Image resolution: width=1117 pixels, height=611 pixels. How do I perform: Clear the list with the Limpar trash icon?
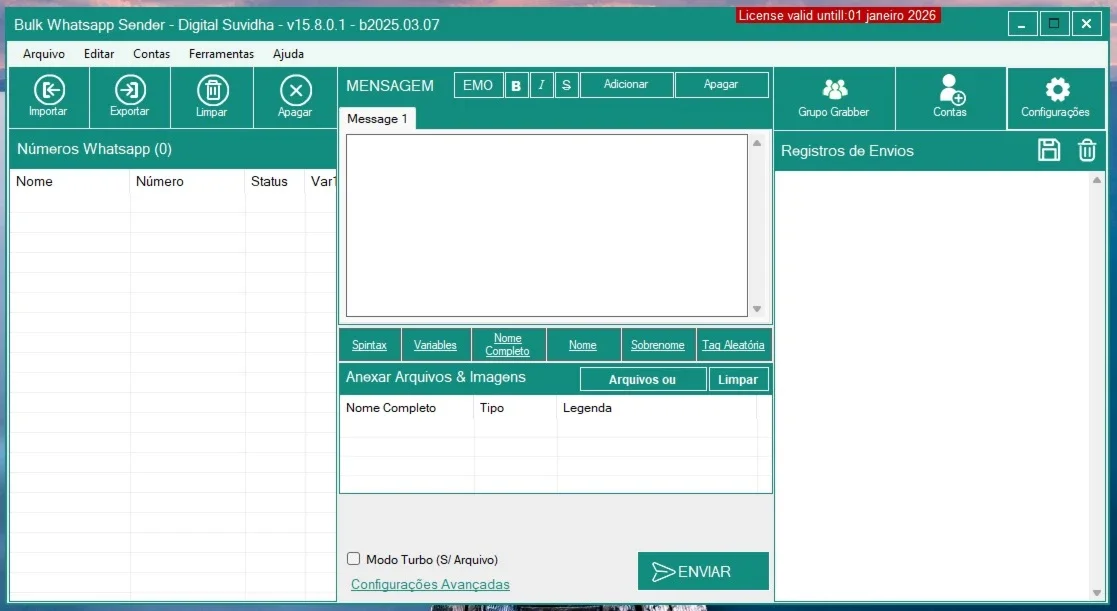pyautogui.click(x=212, y=90)
